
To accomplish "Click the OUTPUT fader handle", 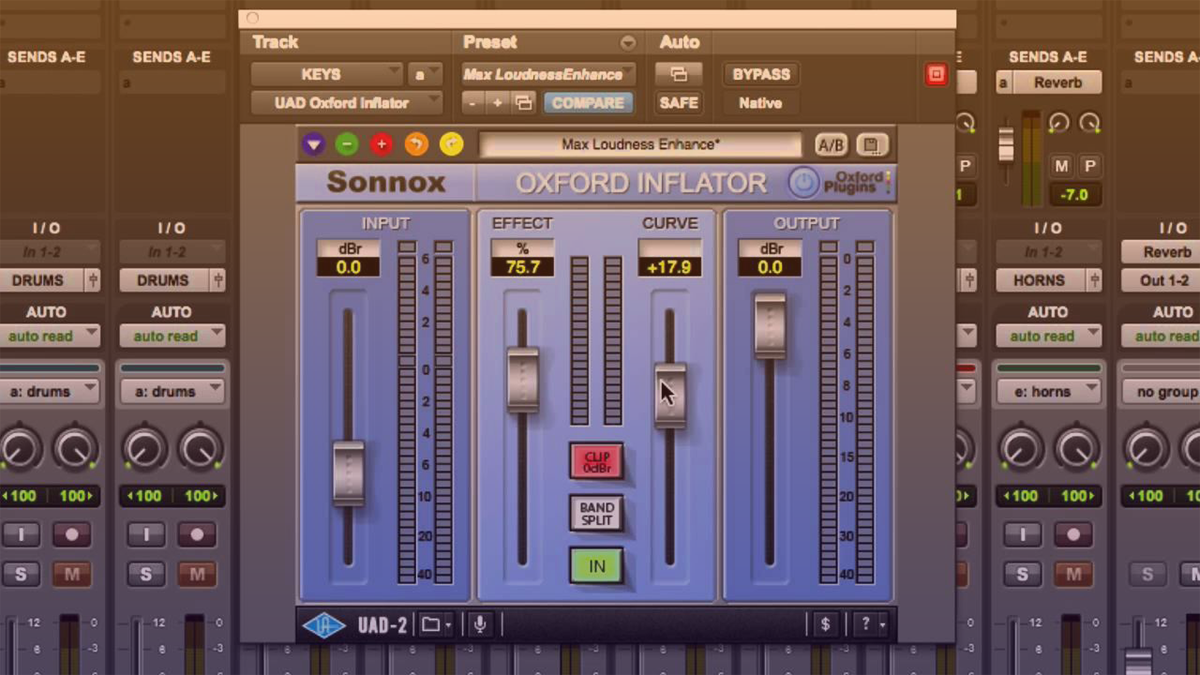I will point(770,325).
